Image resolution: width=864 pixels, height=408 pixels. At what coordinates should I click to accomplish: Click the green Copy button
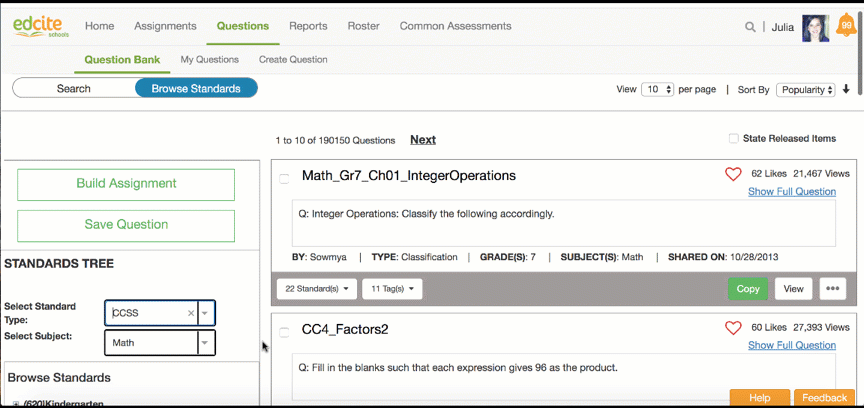point(748,289)
